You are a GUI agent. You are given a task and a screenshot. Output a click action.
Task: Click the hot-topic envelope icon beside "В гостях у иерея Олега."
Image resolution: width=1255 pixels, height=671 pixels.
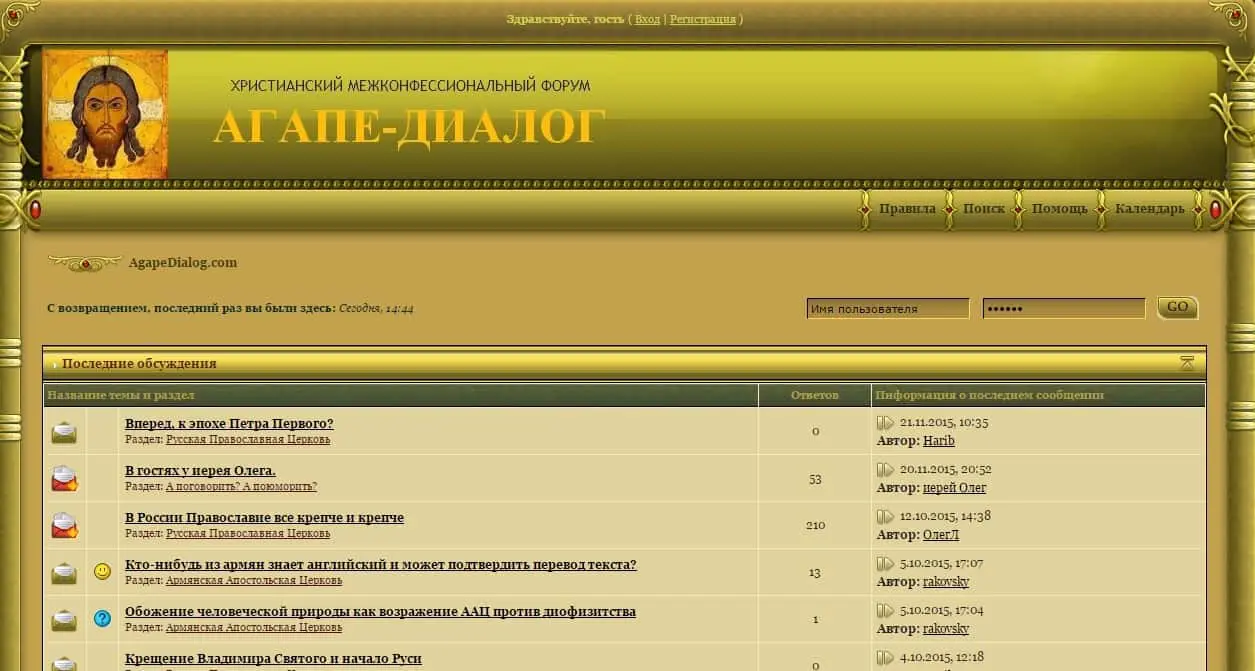64,479
